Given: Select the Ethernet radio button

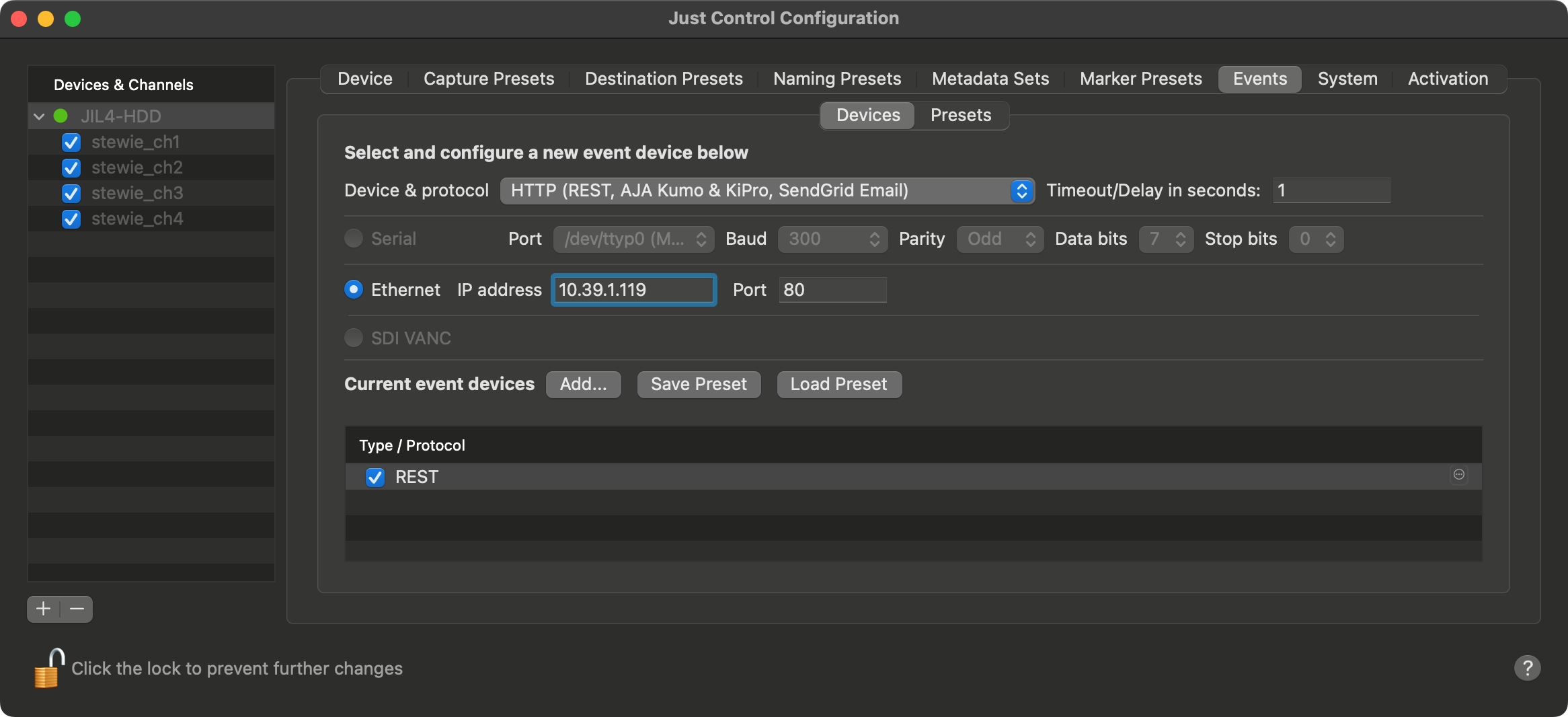Looking at the screenshot, I should point(354,289).
